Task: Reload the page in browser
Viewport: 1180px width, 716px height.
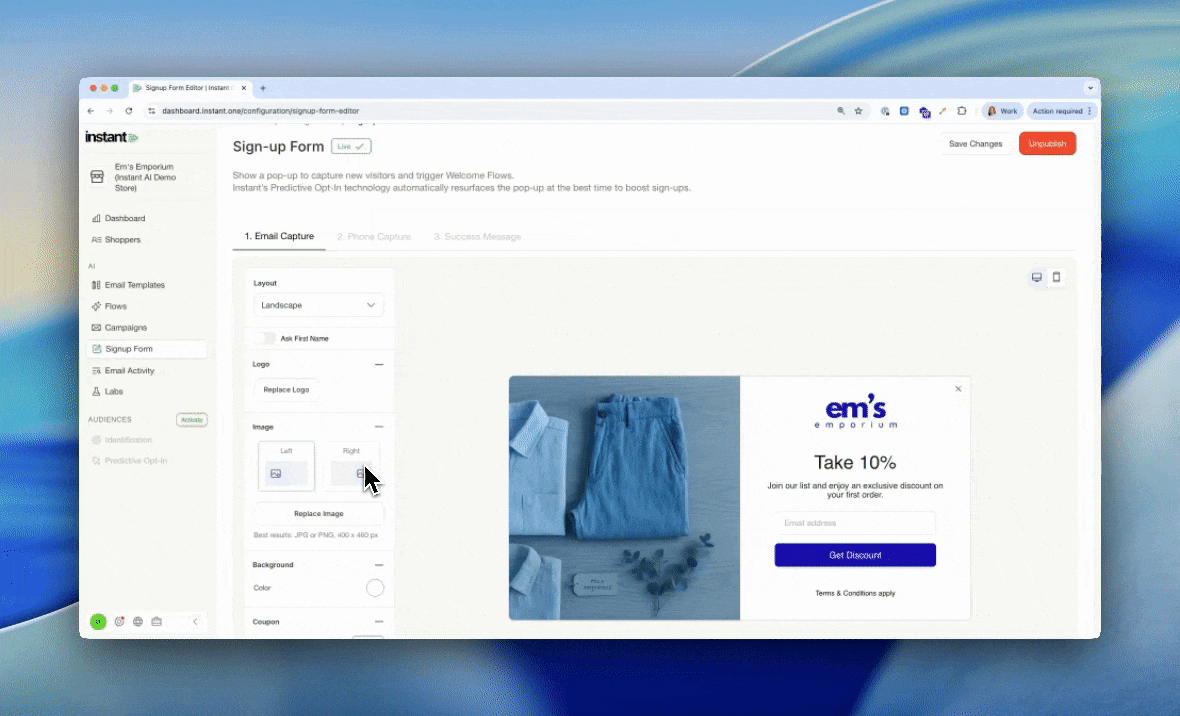Action: 128,111
